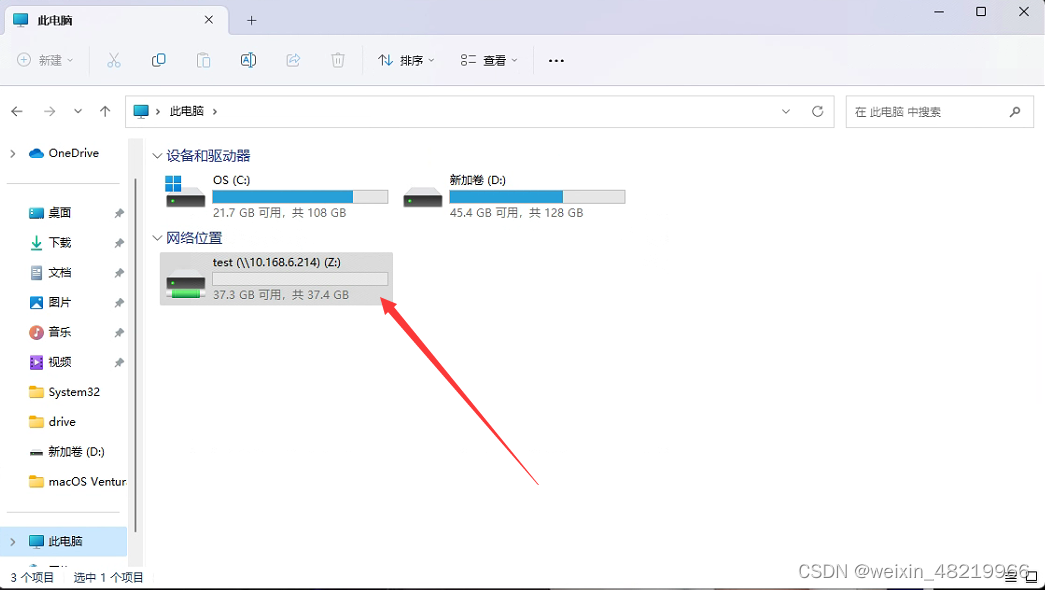Click the pin icon next to 图片
Image resolution: width=1045 pixels, height=590 pixels.
click(x=119, y=303)
